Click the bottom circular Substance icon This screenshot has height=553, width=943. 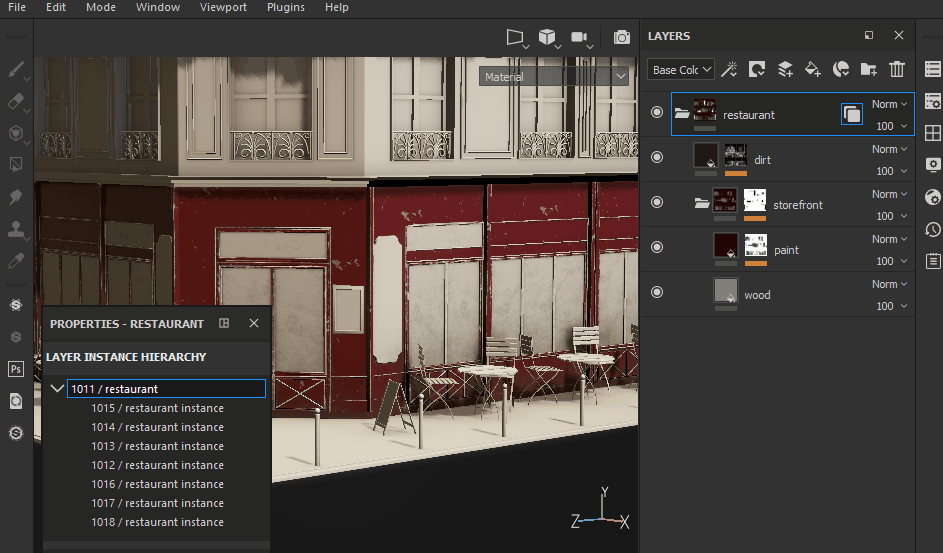click(16, 433)
